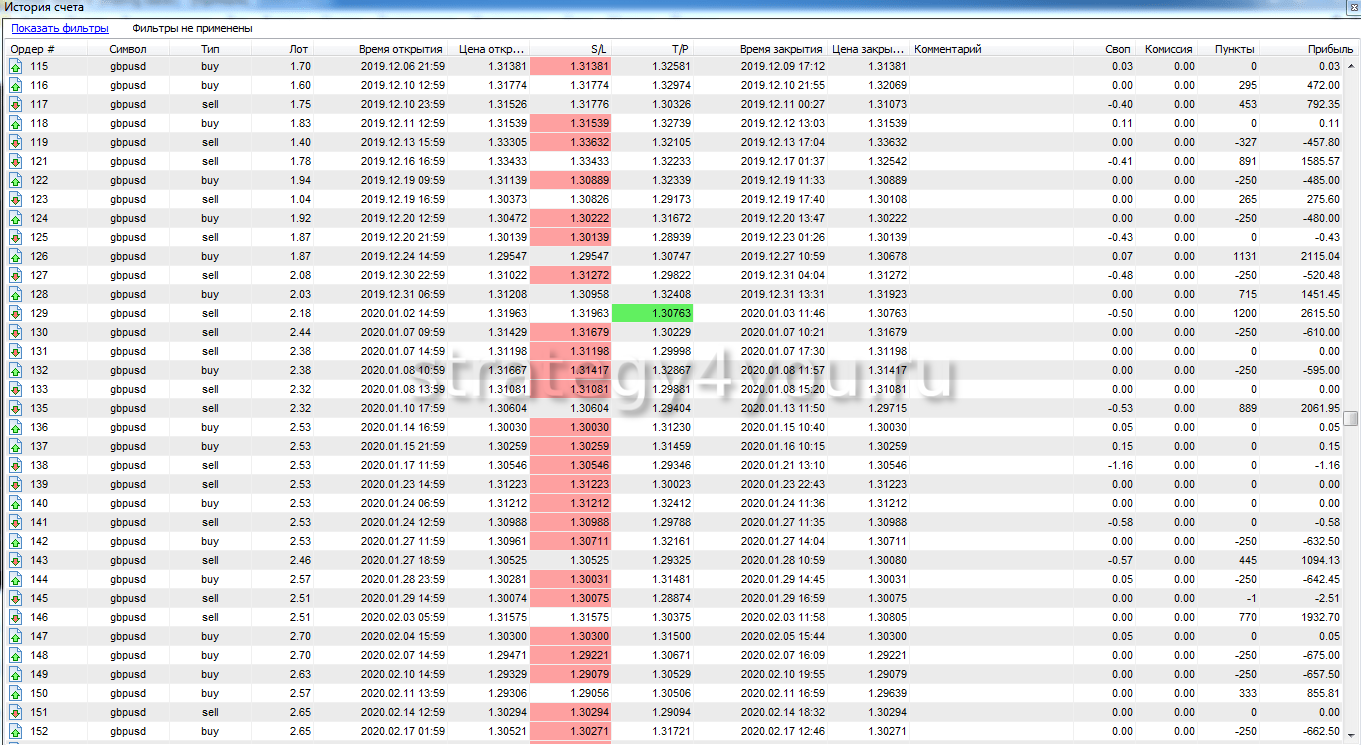This screenshot has height=745, width=1361.
Task: Select the icon beside order 138
Action: 15,466
